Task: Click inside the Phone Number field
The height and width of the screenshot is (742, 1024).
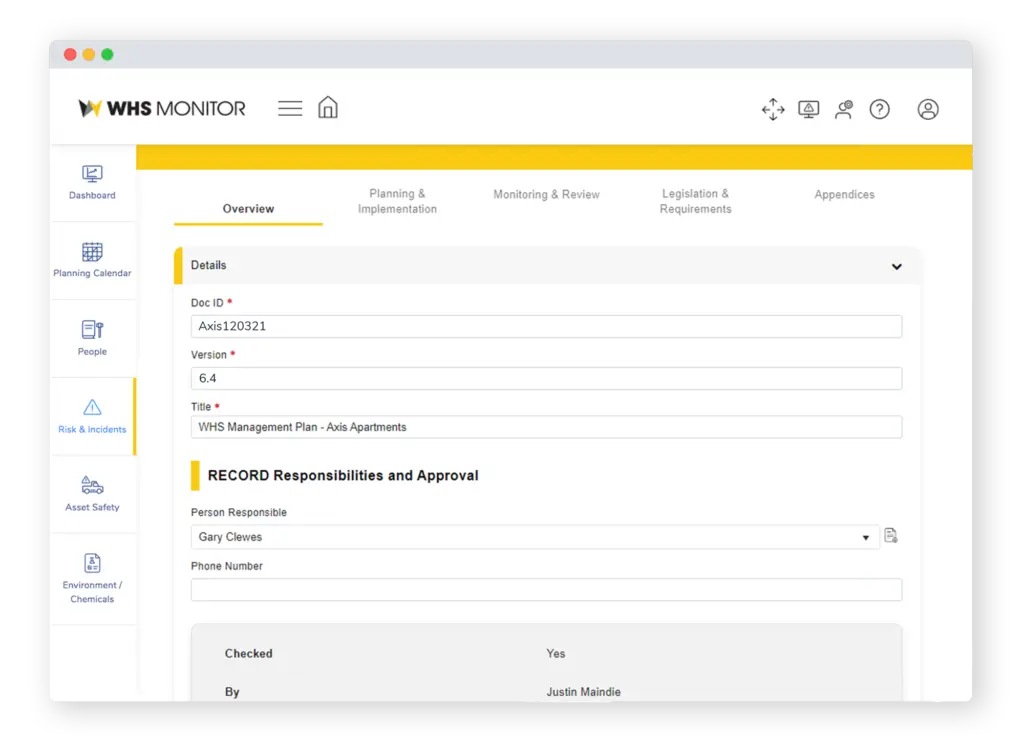Action: coord(546,589)
